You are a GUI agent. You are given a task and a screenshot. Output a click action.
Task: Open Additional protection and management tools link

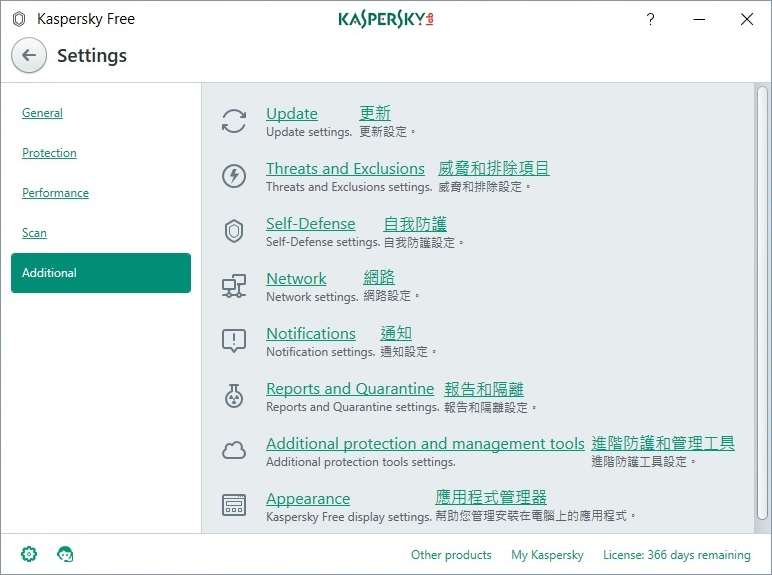coord(425,444)
